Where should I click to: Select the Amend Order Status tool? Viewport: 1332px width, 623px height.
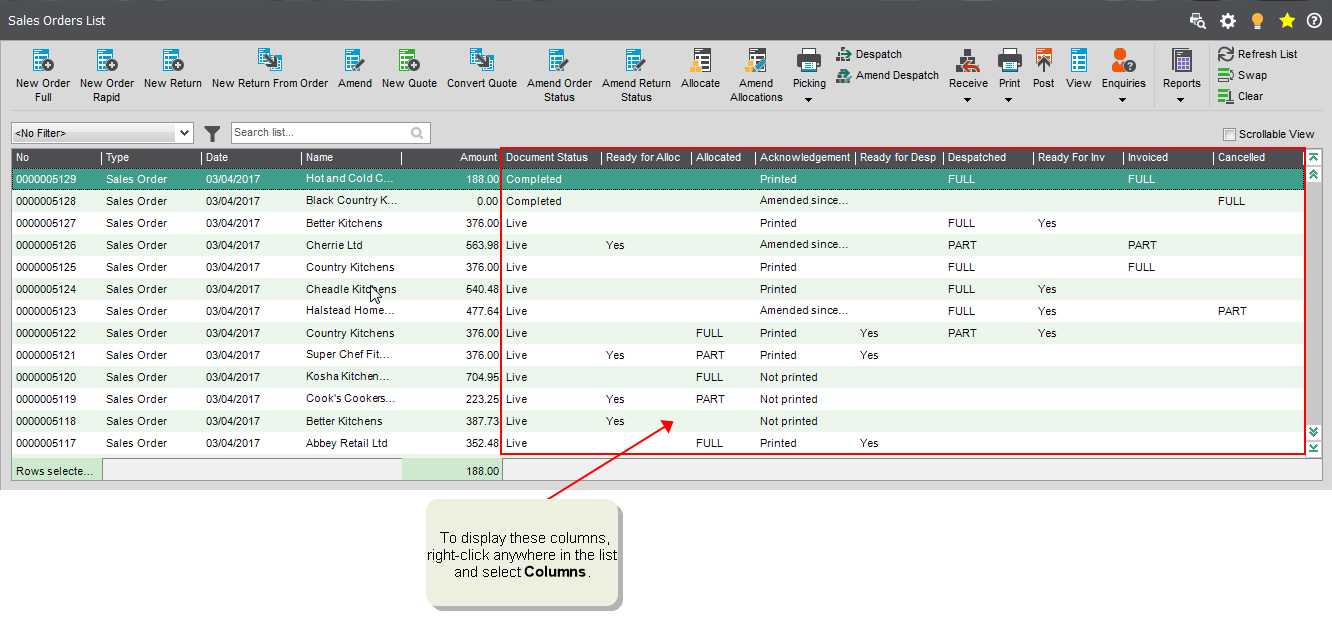559,70
